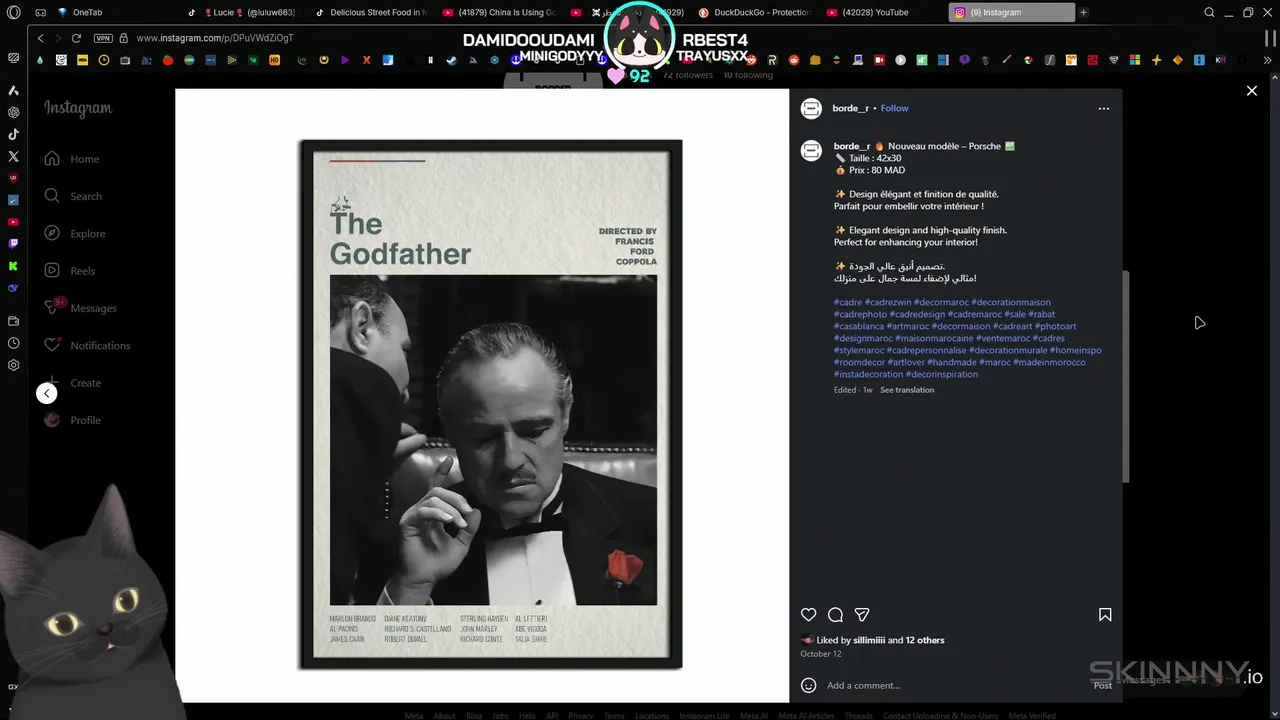Image resolution: width=1280 pixels, height=720 pixels.
Task: Click the Godfather framed poster image
Action: 490,404
